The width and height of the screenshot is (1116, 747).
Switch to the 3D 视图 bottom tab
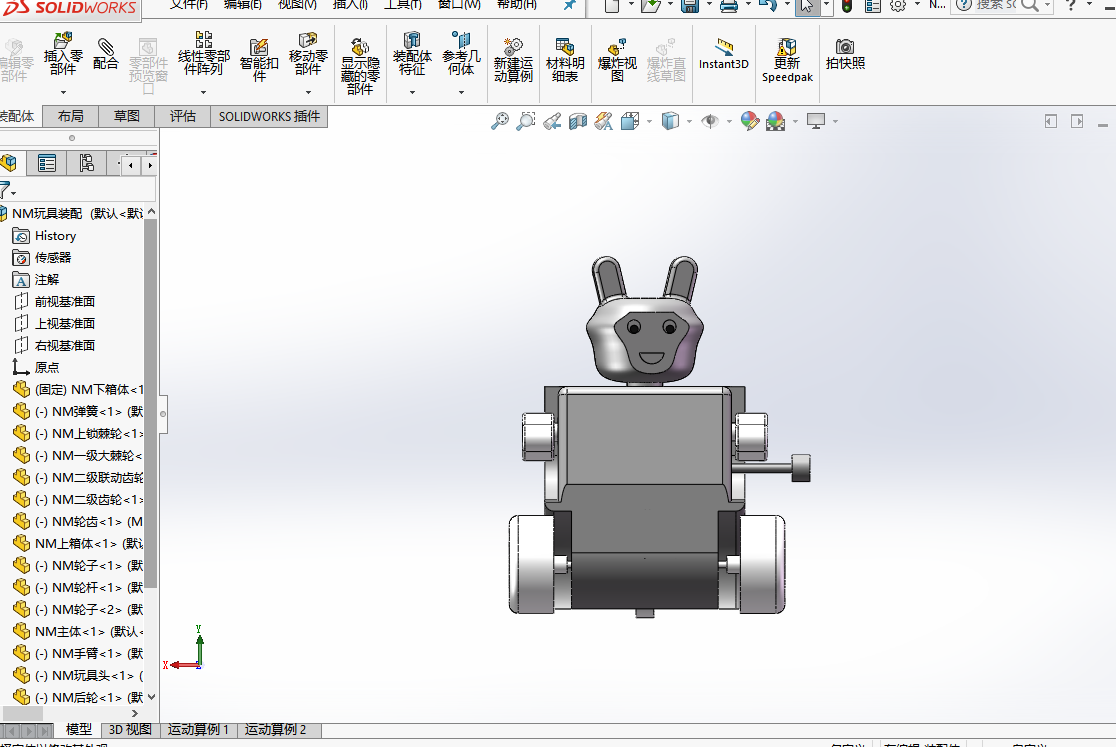click(x=130, y=730)
